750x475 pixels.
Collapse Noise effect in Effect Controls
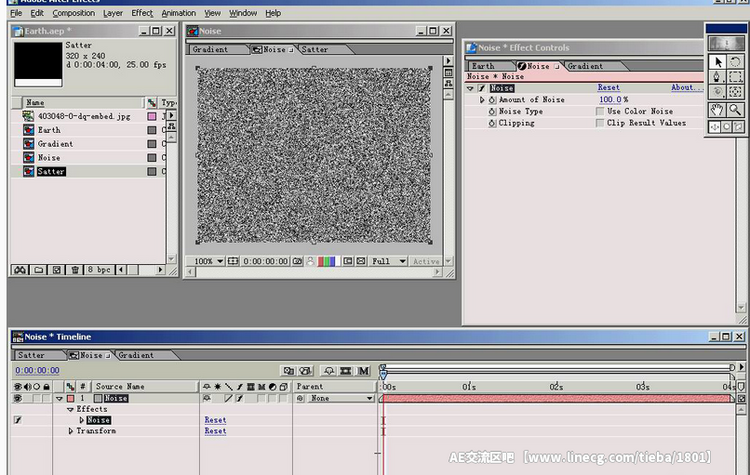coord(470,88)
